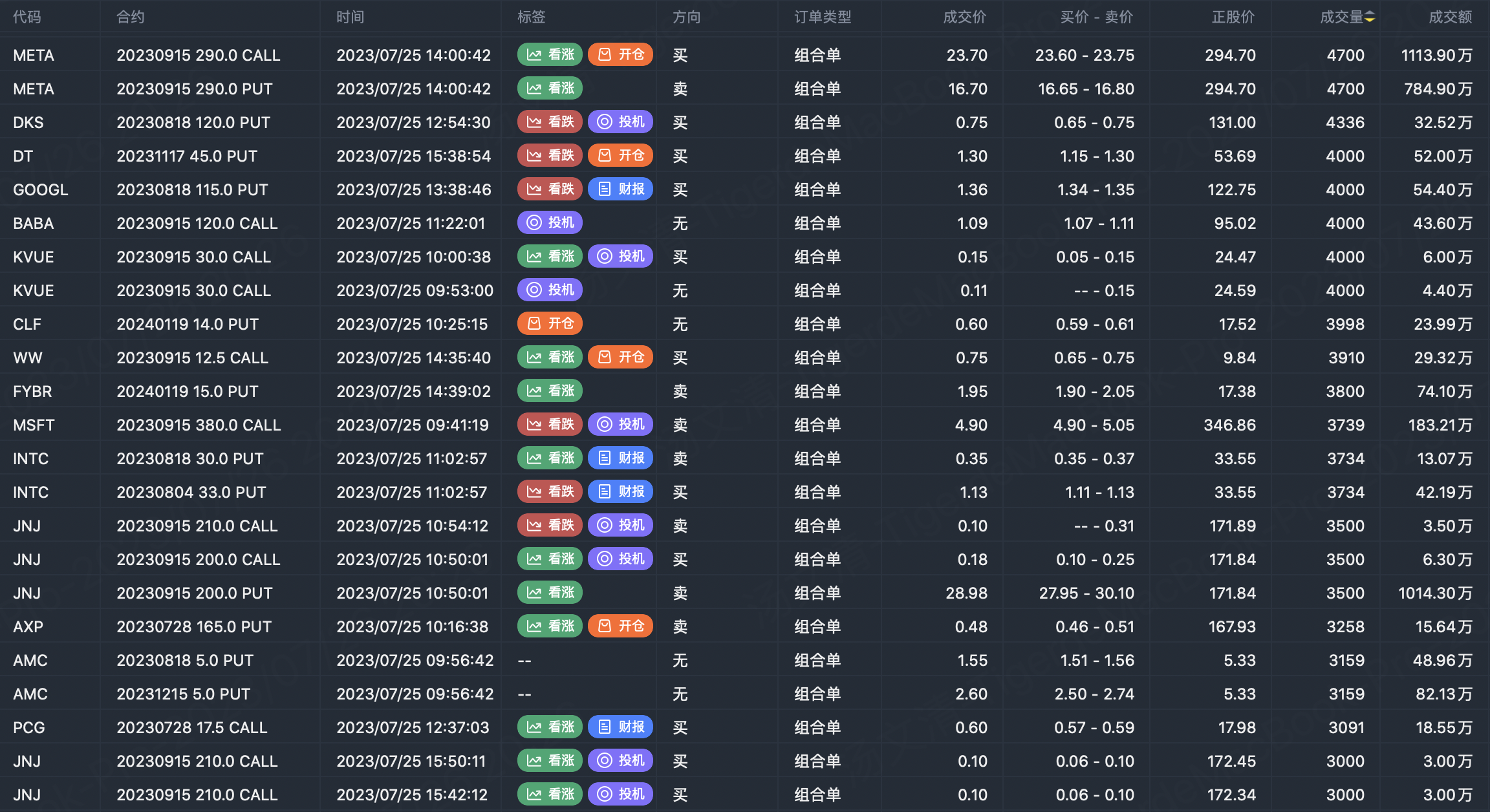The height and width of the screenshot is (812, 1490).
Task: Click volume 4336 in the DKS row
Action: tap(1345, 122)
